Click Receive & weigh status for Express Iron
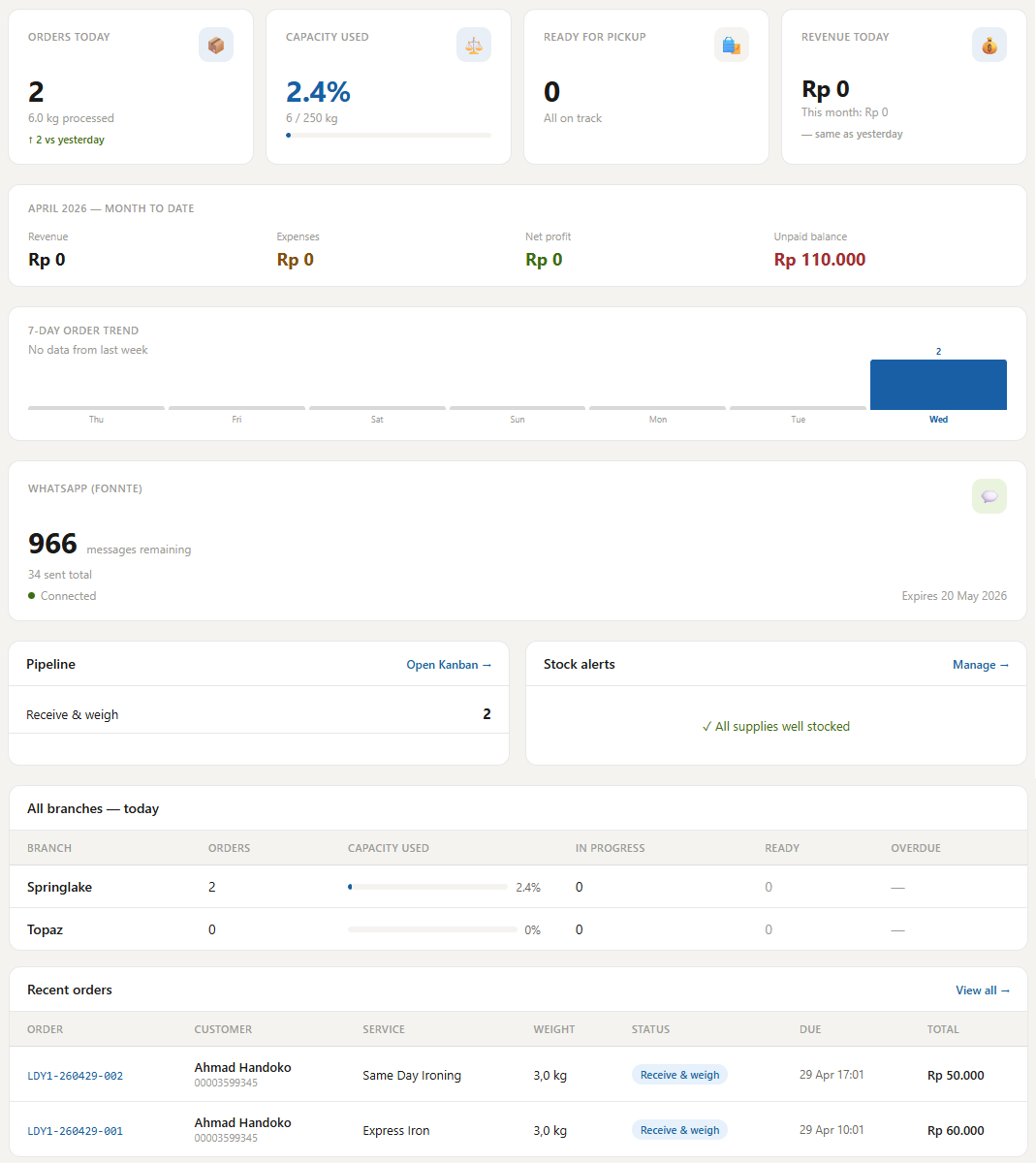Screen dimensions: 1036x1163 pos(679,1130)
